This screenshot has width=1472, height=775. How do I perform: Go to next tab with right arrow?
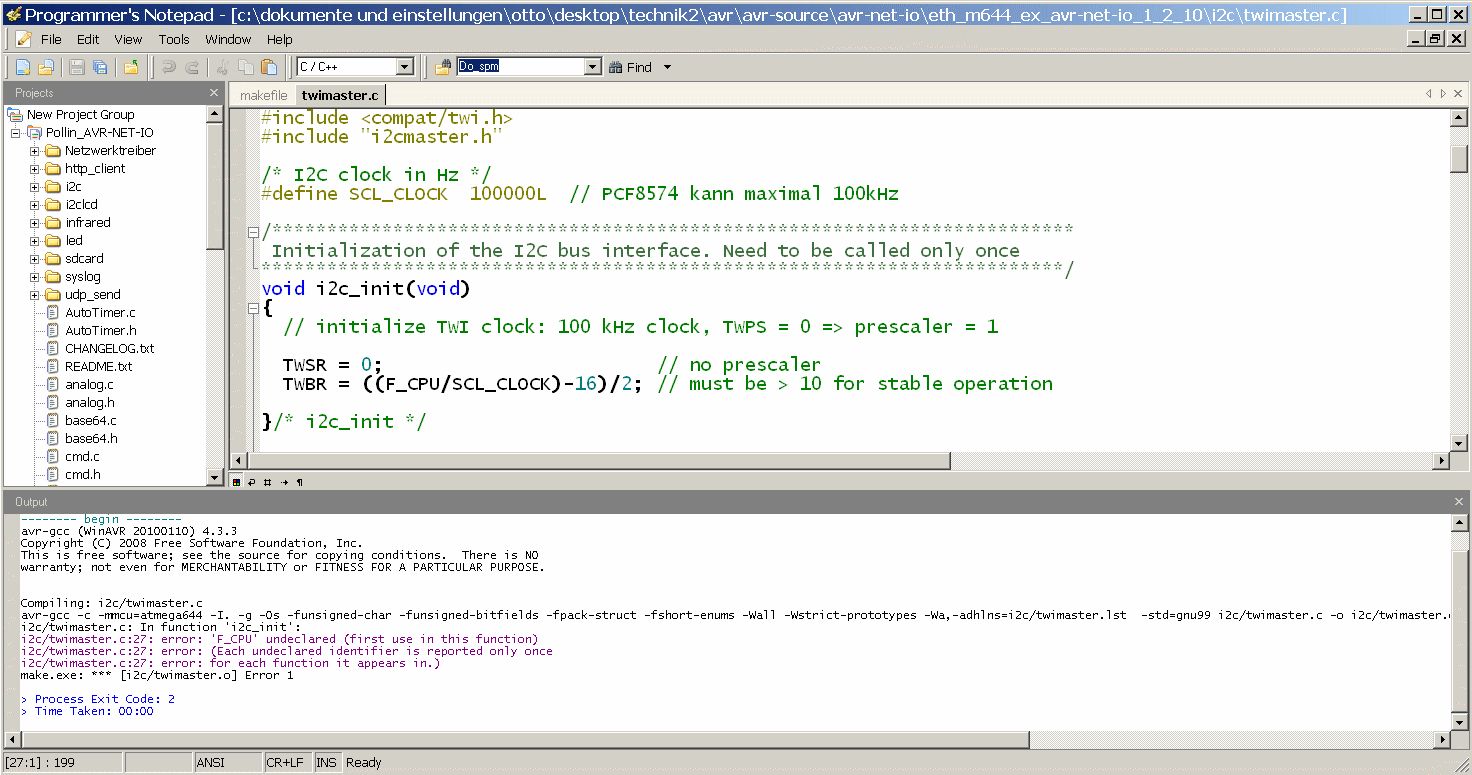(x=1443, y=94)
